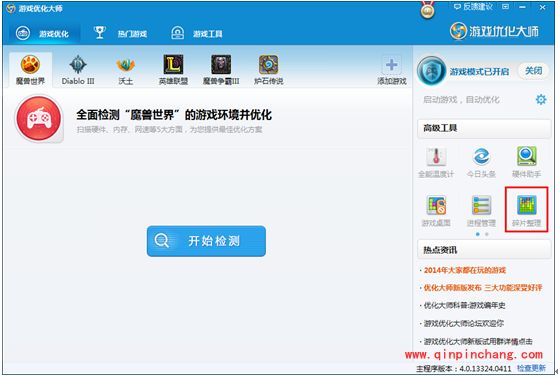Go to first page of 高级工具 dots
The height and width of the screenshot is (376, 558).
tap(478, 234)
